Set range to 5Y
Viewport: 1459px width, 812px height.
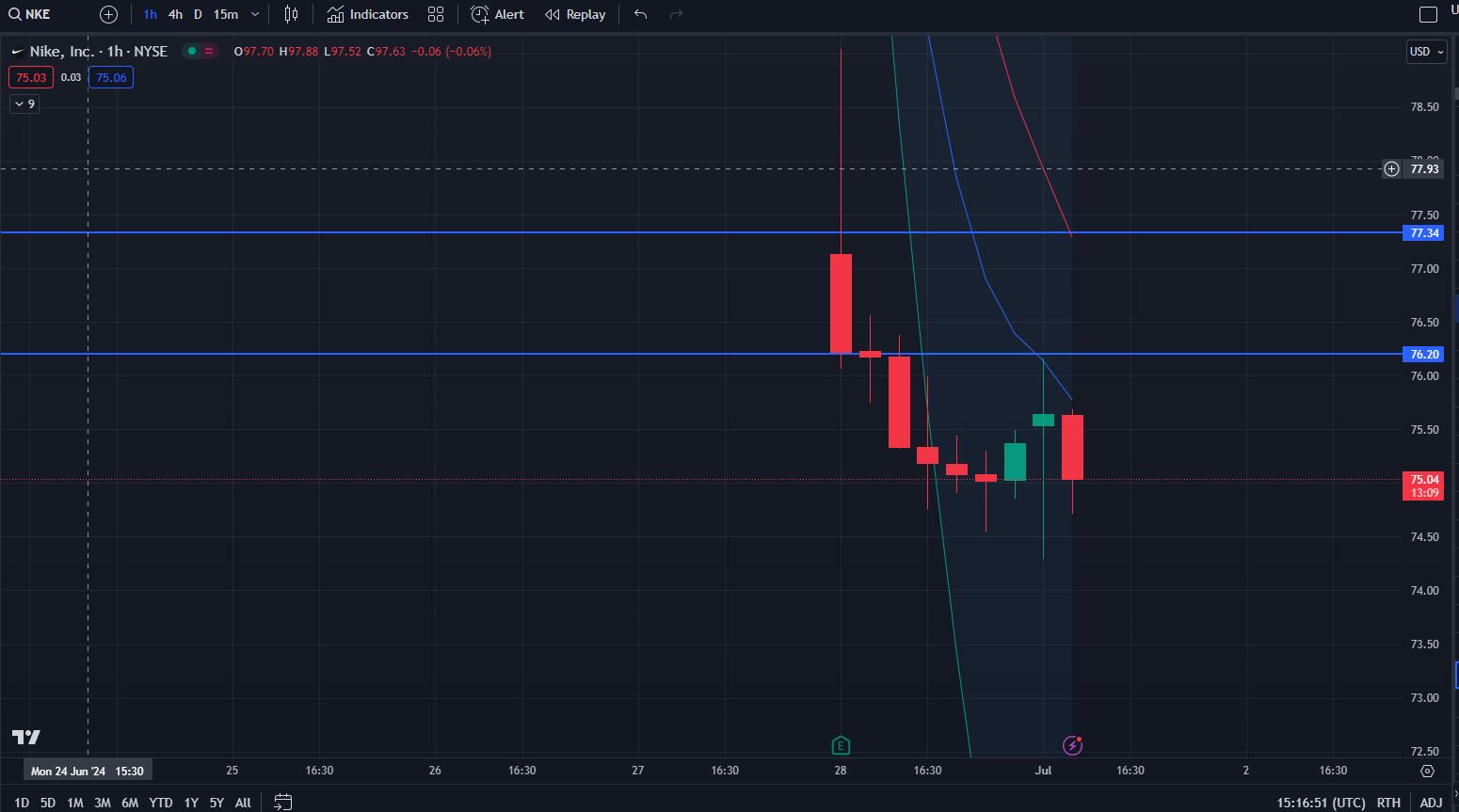coord(216,803)
